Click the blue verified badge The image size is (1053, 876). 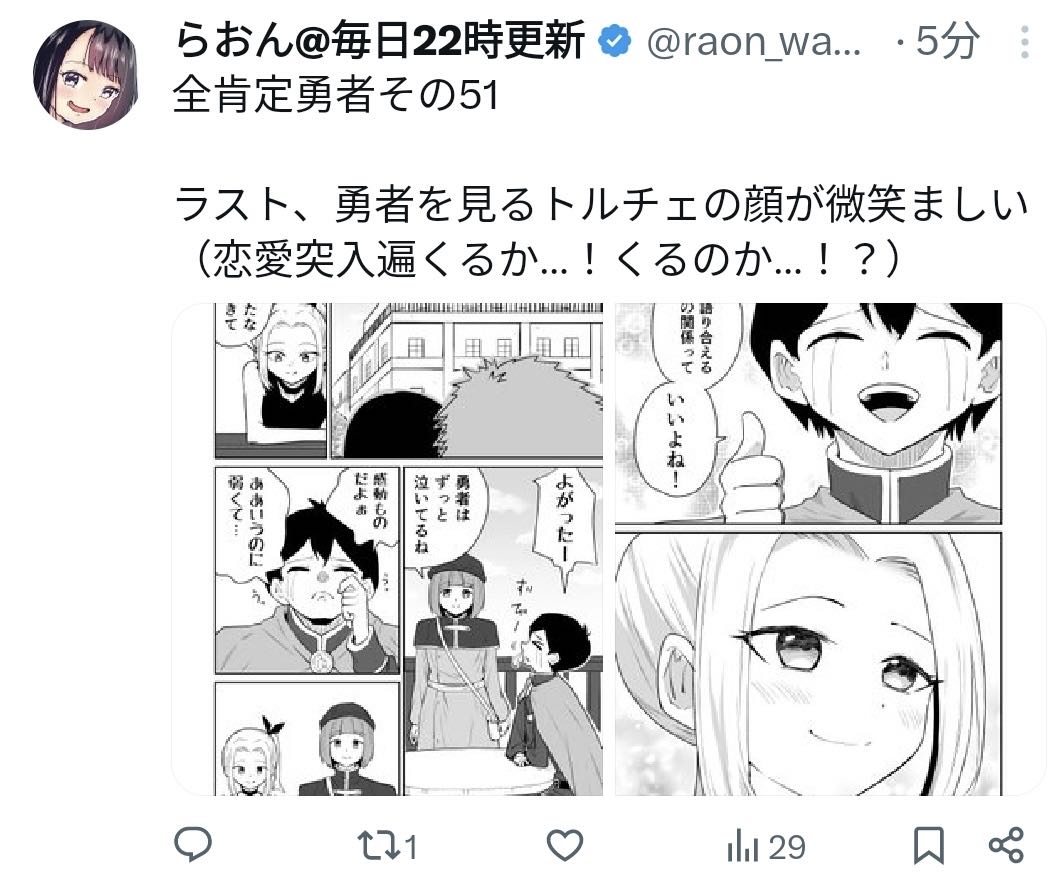tap(614, 40)
